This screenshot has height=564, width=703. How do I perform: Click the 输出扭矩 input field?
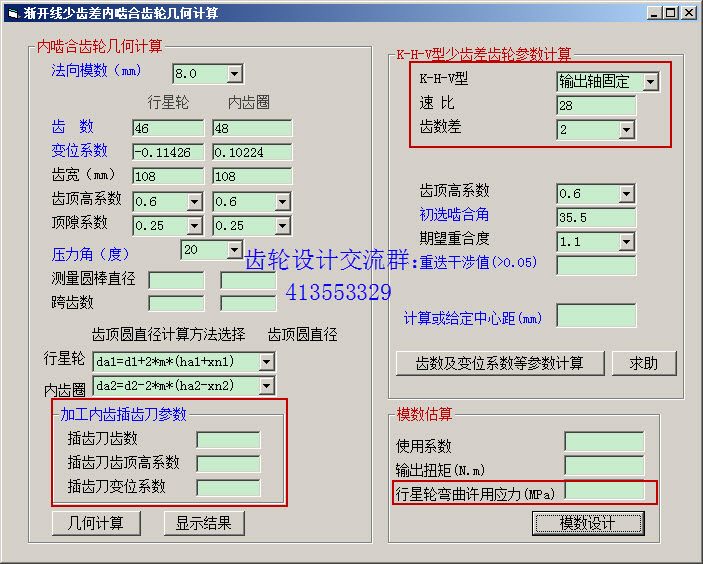604,465
